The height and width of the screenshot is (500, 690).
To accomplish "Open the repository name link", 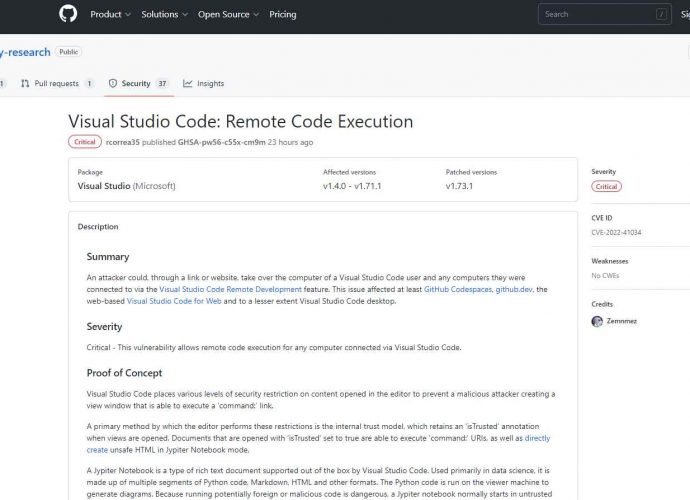I will pos(25,52).
